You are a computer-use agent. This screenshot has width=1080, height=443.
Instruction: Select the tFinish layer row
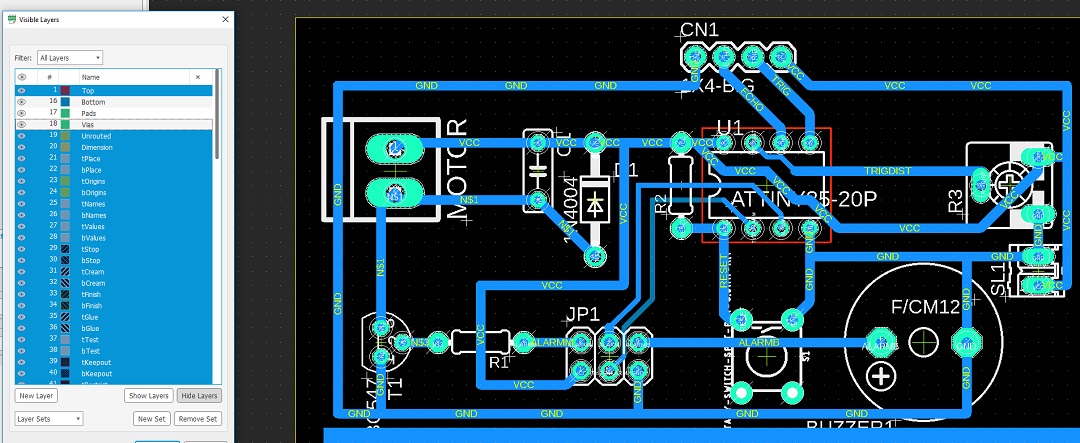tap(114, 294)
